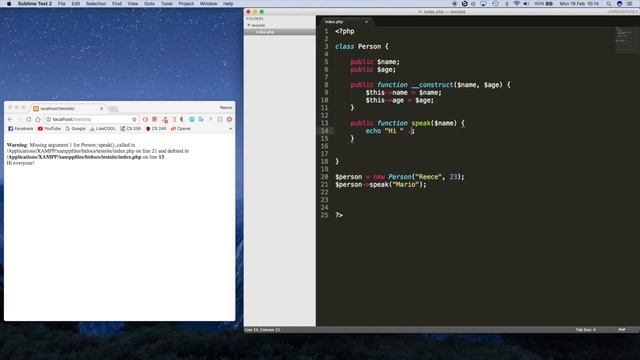640x360 pixels.
Task: Reload the localhost page
Action: 29,119
